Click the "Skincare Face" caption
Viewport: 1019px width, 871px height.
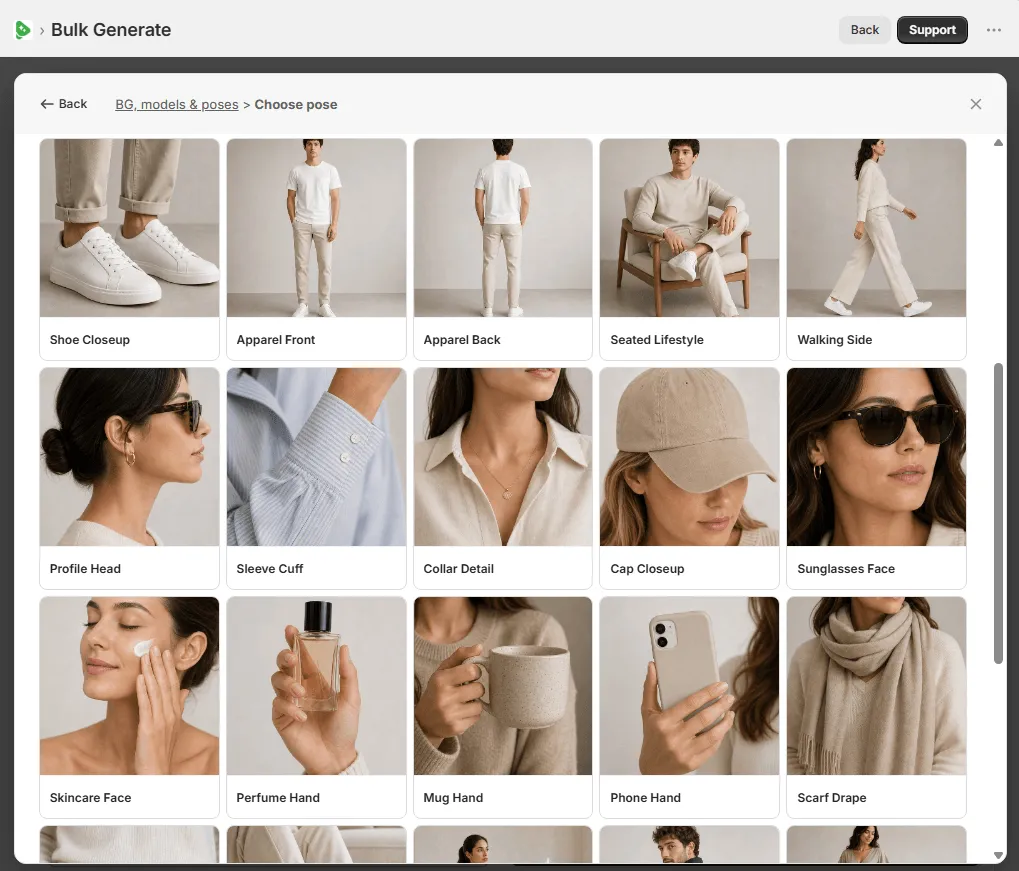click(90, 797)
